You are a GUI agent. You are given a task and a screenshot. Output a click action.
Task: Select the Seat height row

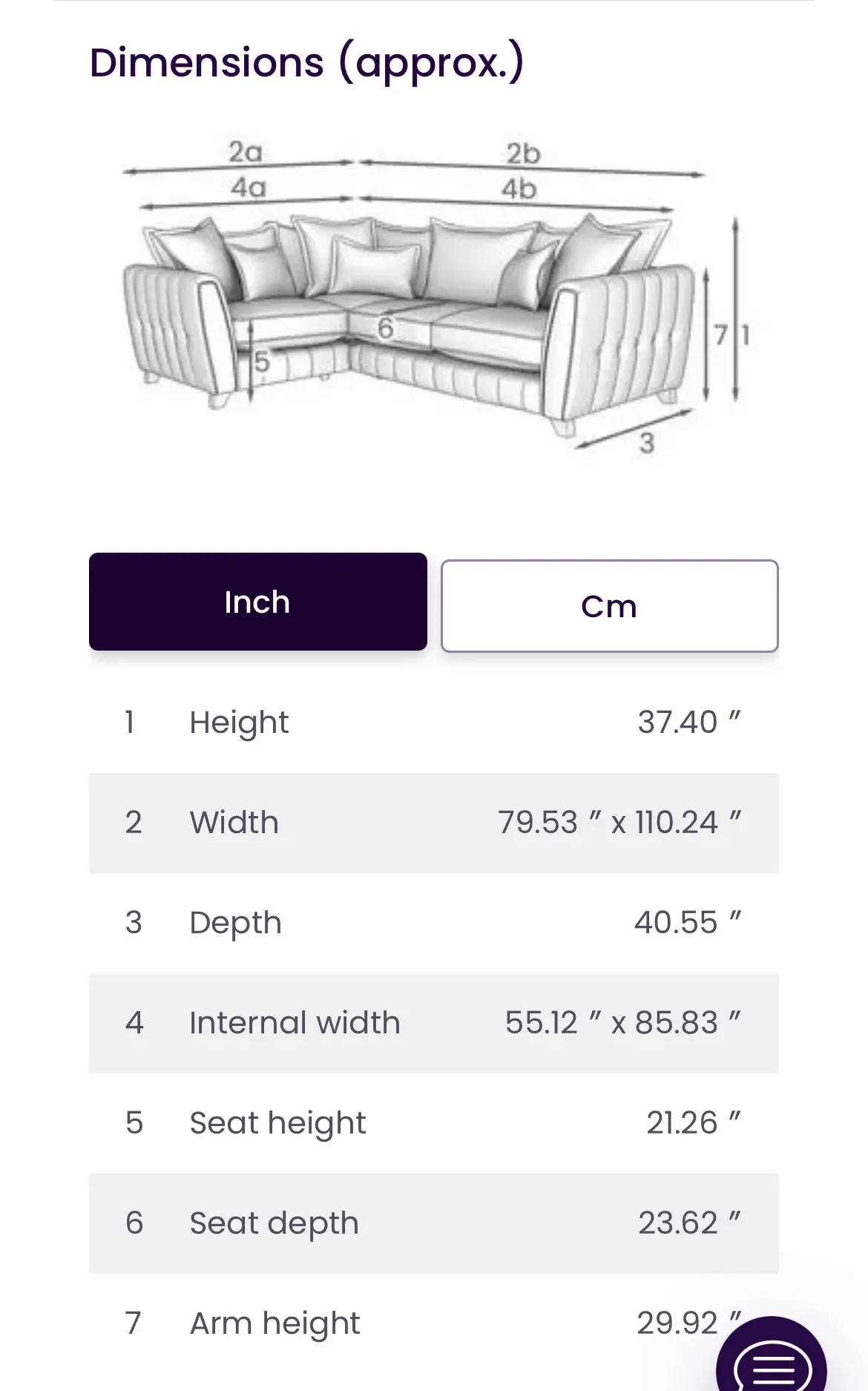coord(434,1123)
